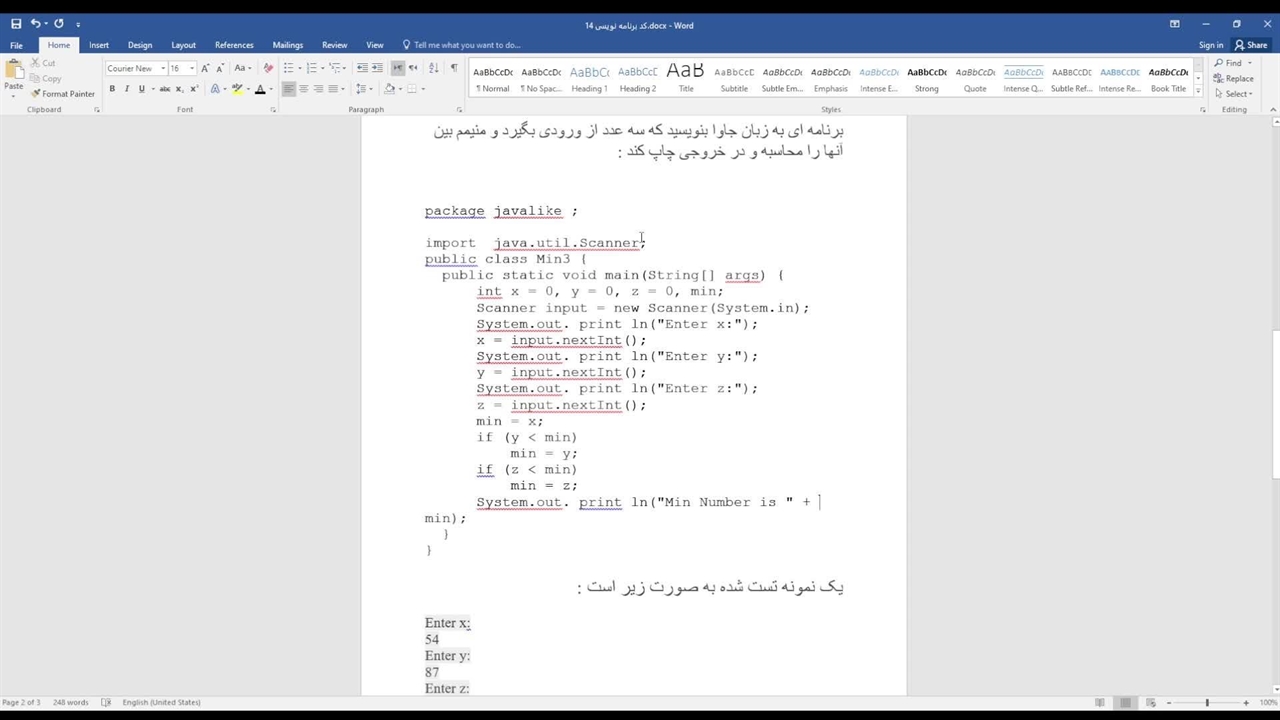Click the Clear All Formatting icon
Screen dimensions: 1280x720
(268, 68)
